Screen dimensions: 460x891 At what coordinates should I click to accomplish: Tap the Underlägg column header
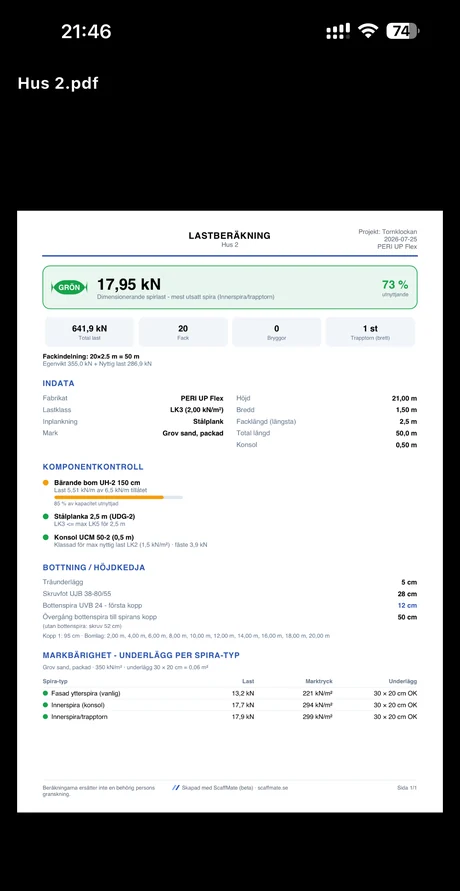click(403, 681)
